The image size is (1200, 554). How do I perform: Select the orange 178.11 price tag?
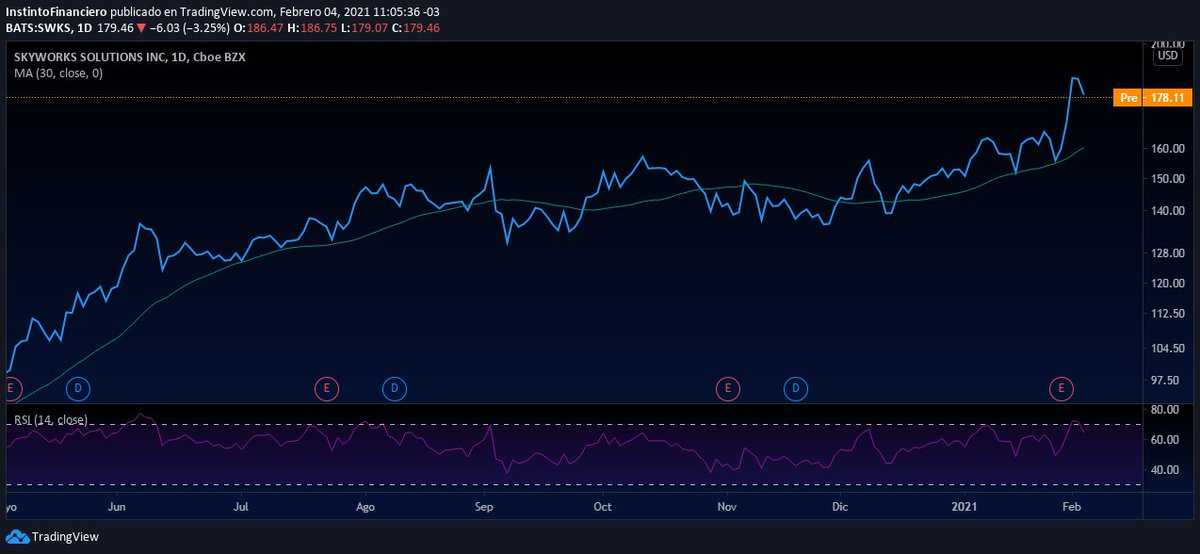point(1166,98)
